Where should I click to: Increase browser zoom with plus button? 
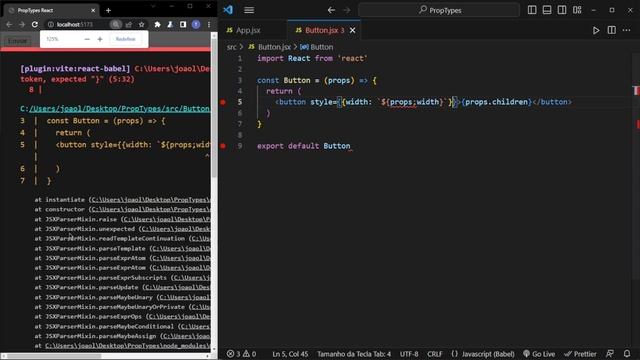click(x=100, y=39)
